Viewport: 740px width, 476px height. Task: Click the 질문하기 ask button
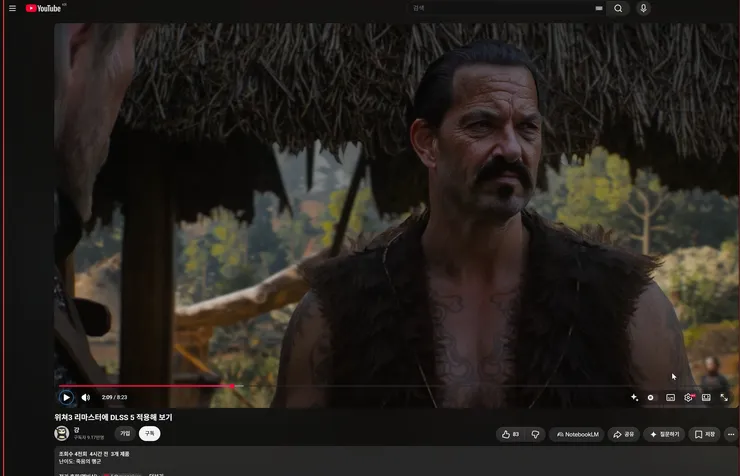(664, 434)
